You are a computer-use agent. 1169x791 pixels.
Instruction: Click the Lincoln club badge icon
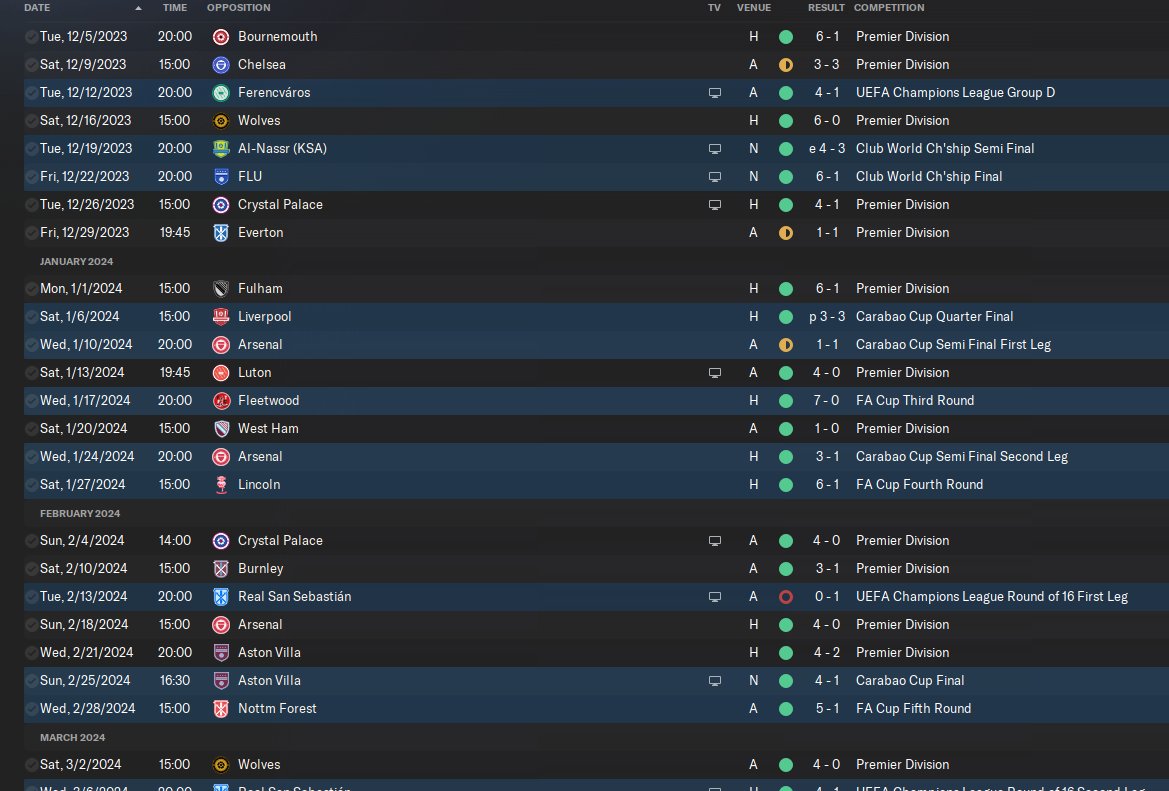(221, 485)
